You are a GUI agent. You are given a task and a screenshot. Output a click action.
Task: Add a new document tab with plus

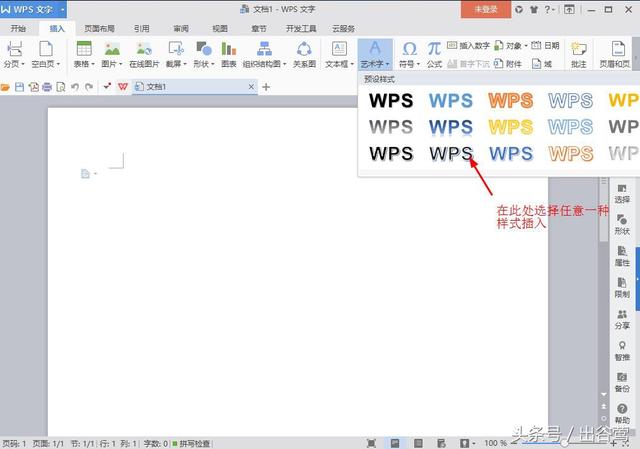266,87
